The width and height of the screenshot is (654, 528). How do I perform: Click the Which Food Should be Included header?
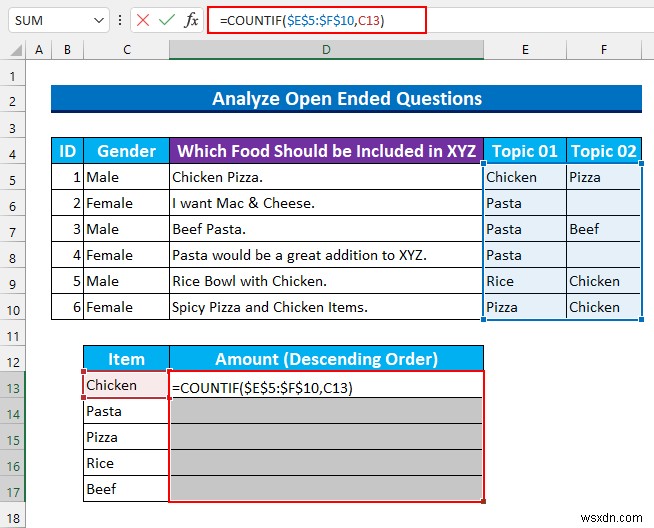coord(326,151)
